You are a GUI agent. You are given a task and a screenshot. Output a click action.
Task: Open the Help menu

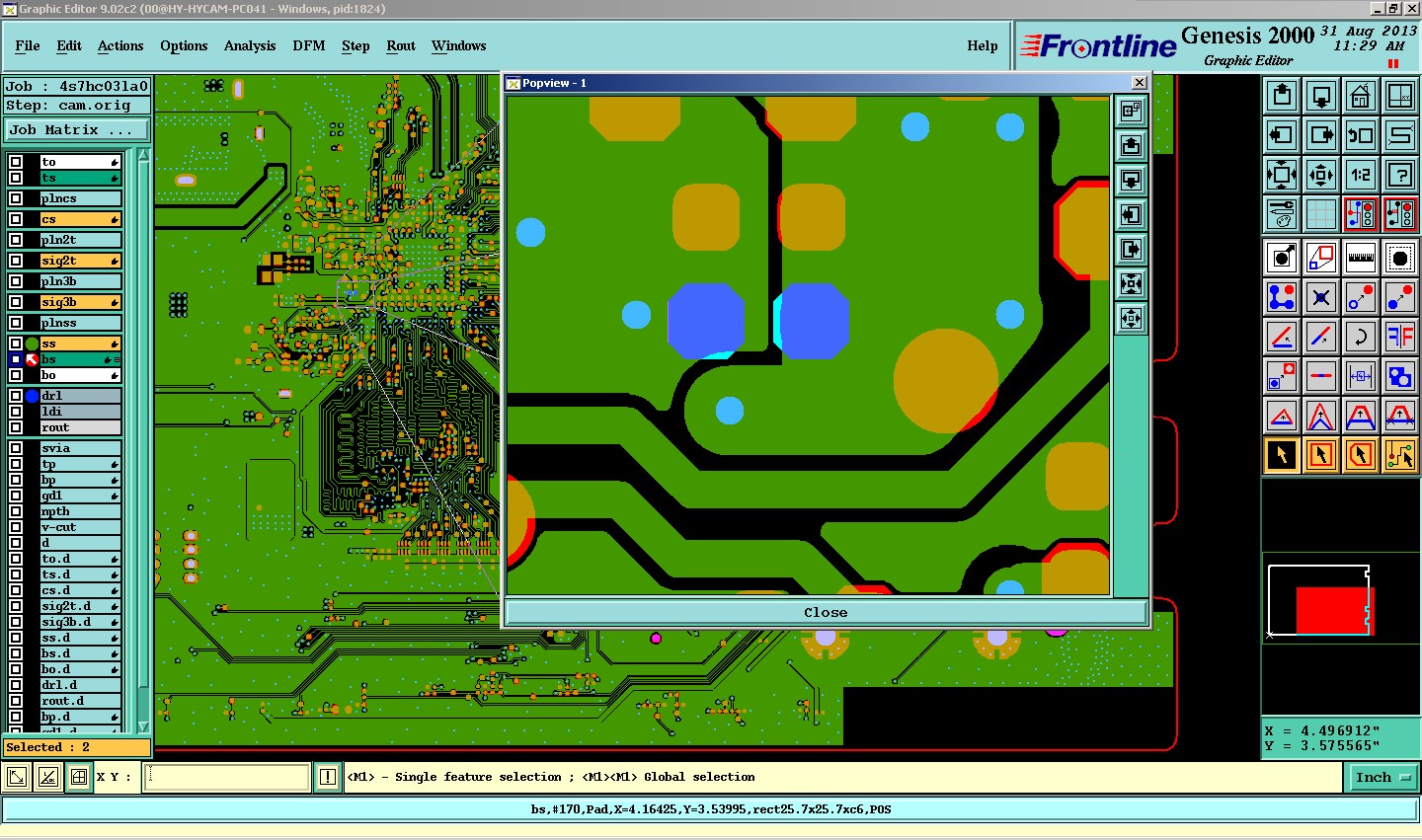[983, 45]
